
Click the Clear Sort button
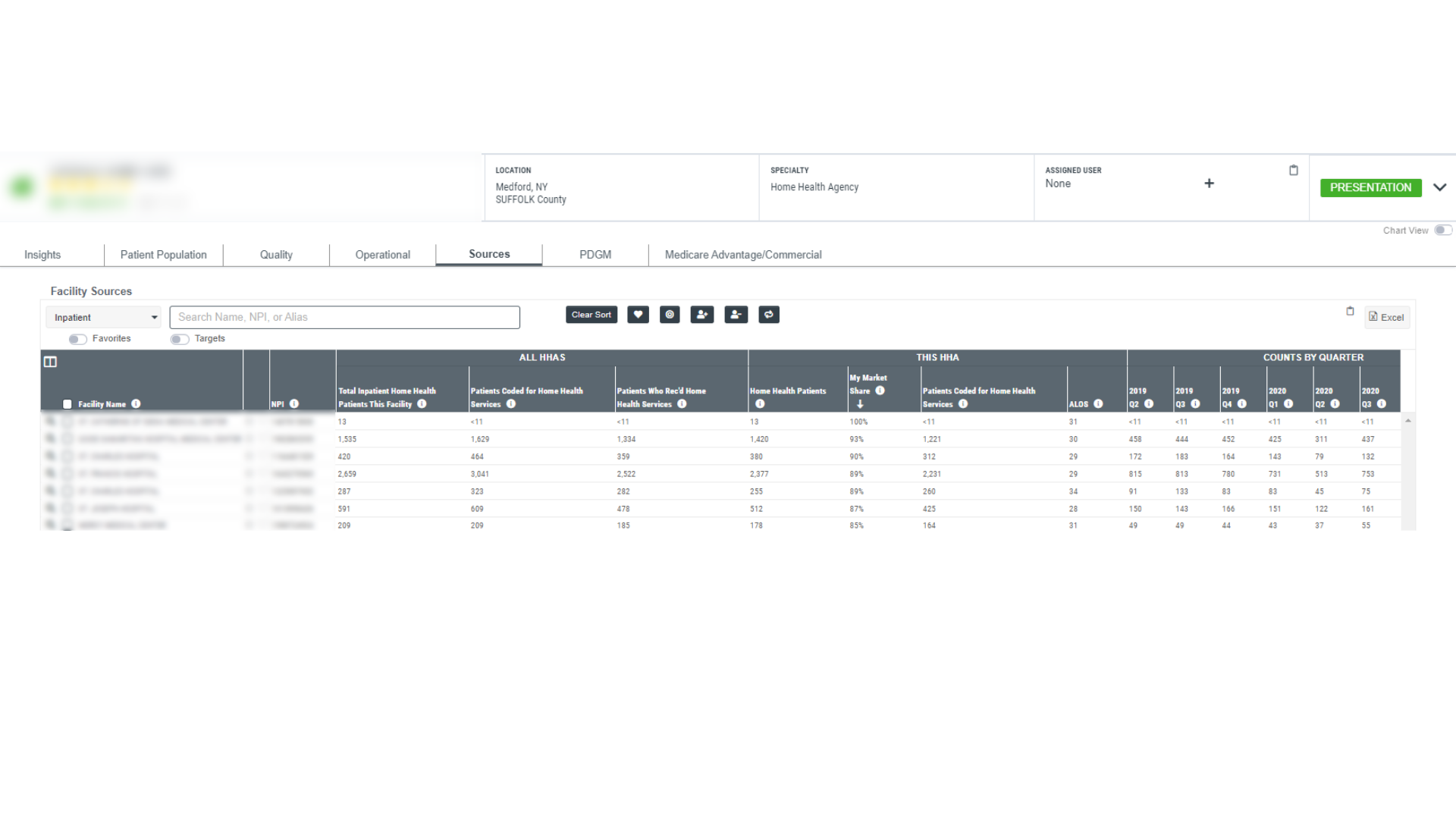point(591,315)
